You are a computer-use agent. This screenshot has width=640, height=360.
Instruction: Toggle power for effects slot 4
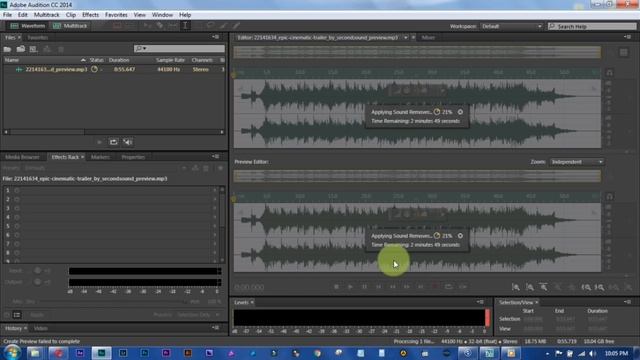click(17, 217)
